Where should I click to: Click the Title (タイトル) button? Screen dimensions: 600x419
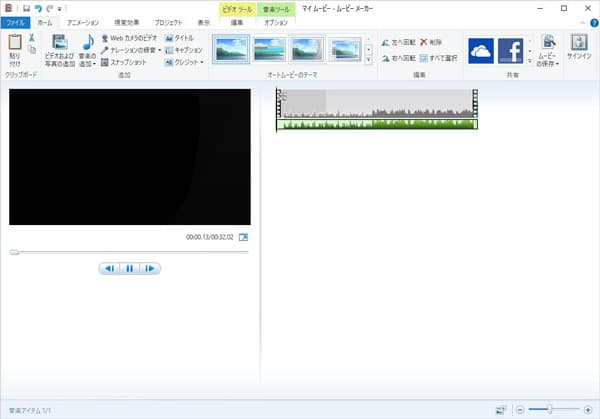click(180, 37)
